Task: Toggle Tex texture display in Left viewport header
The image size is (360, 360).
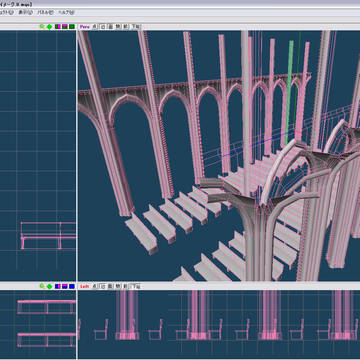Action: coord(136,286)
